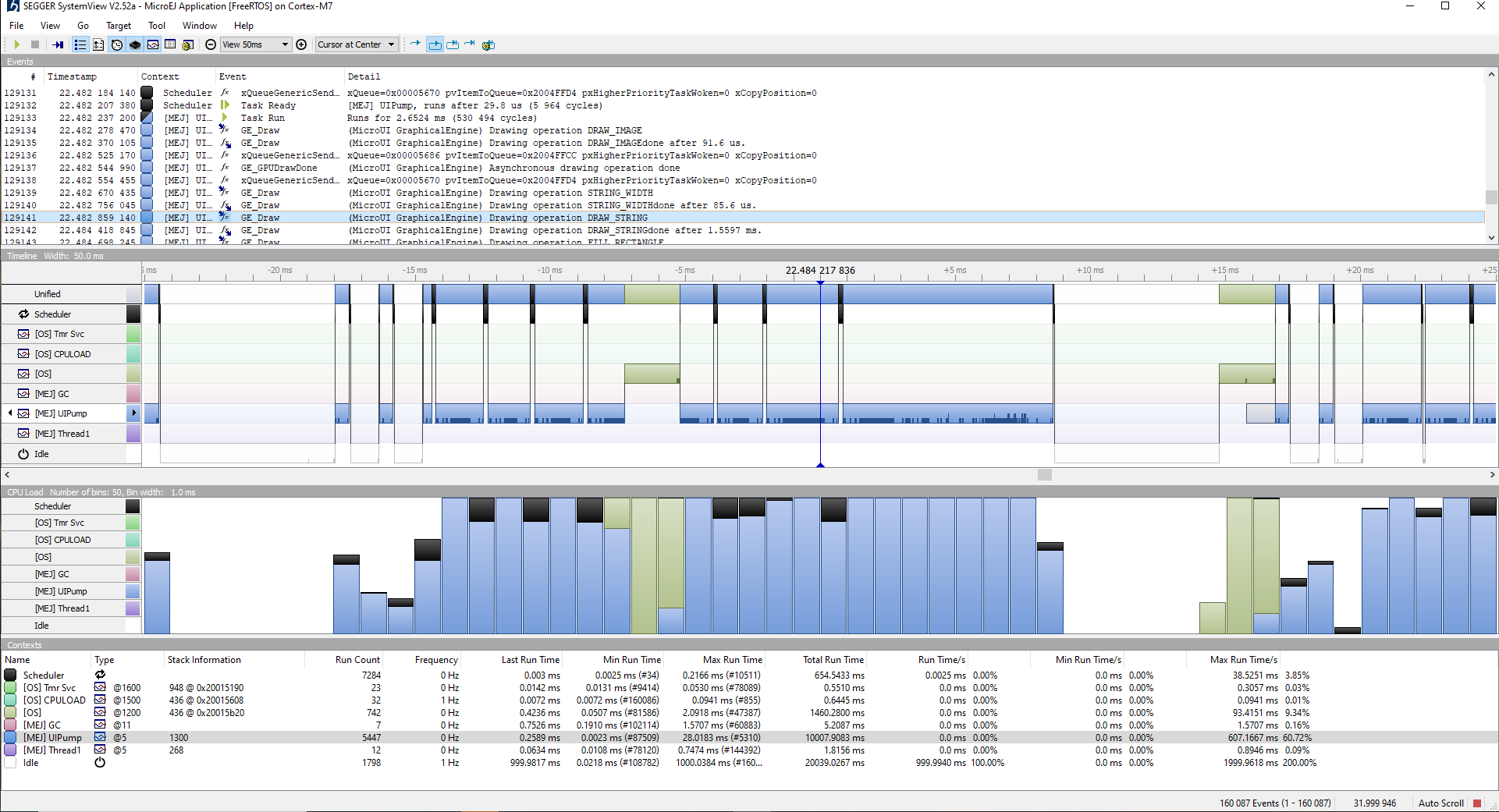Click the [MEJ] GC pink color swatch
1499x812 pixels.
pos(133,394)
